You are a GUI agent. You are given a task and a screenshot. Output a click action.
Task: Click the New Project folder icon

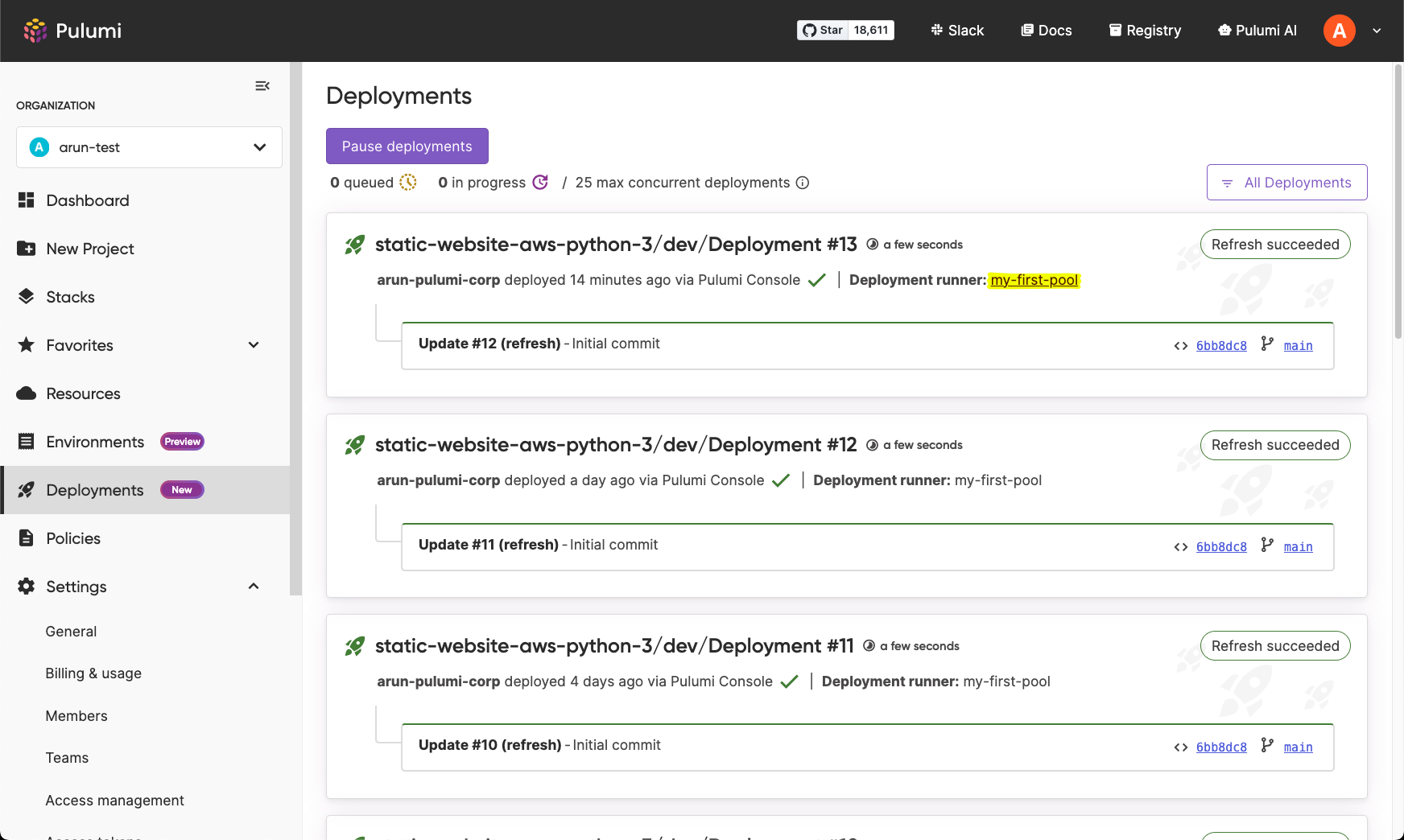pyautogui.click(x=26, y=249)
